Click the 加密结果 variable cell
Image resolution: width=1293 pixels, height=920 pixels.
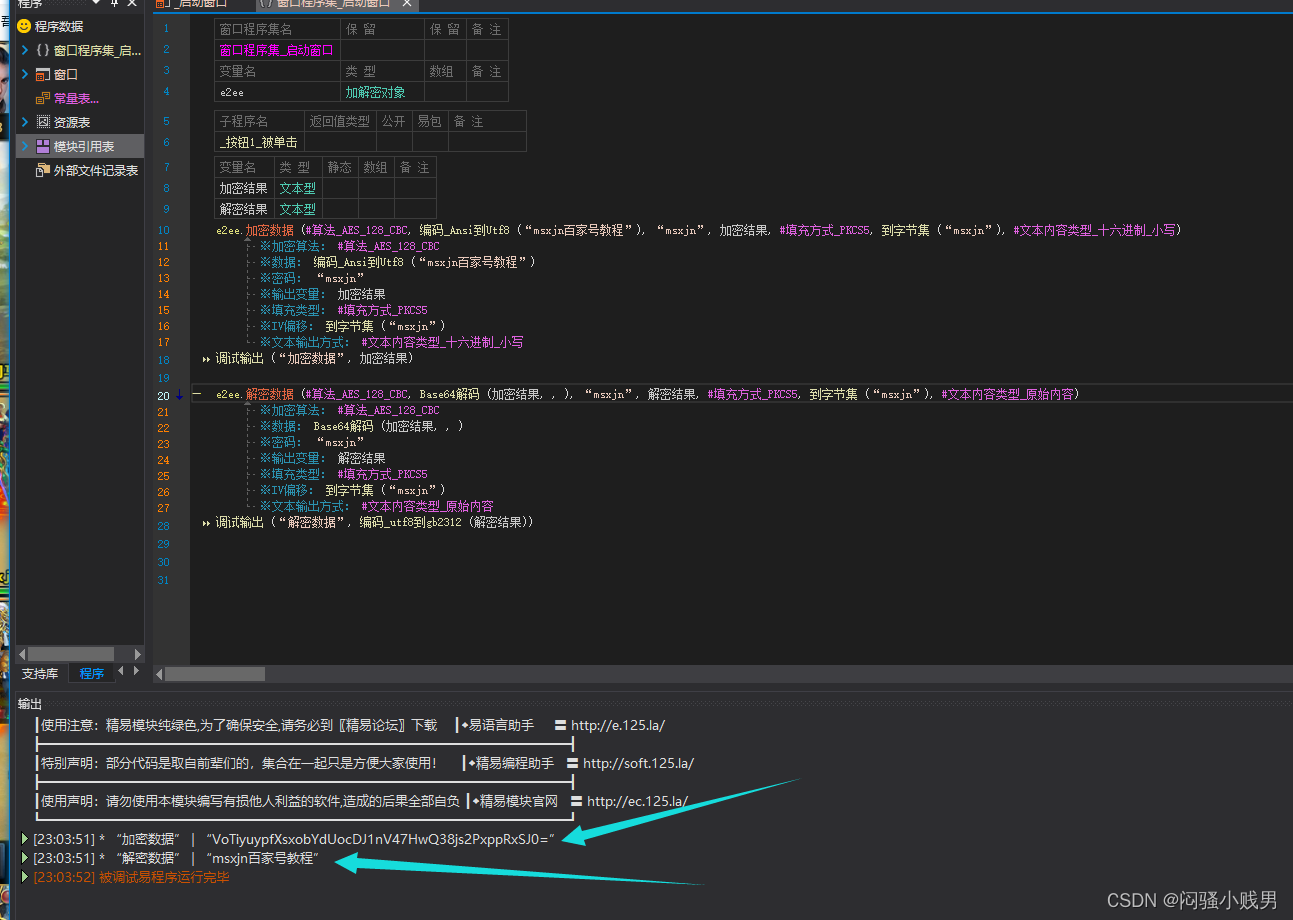pos(244,188)
